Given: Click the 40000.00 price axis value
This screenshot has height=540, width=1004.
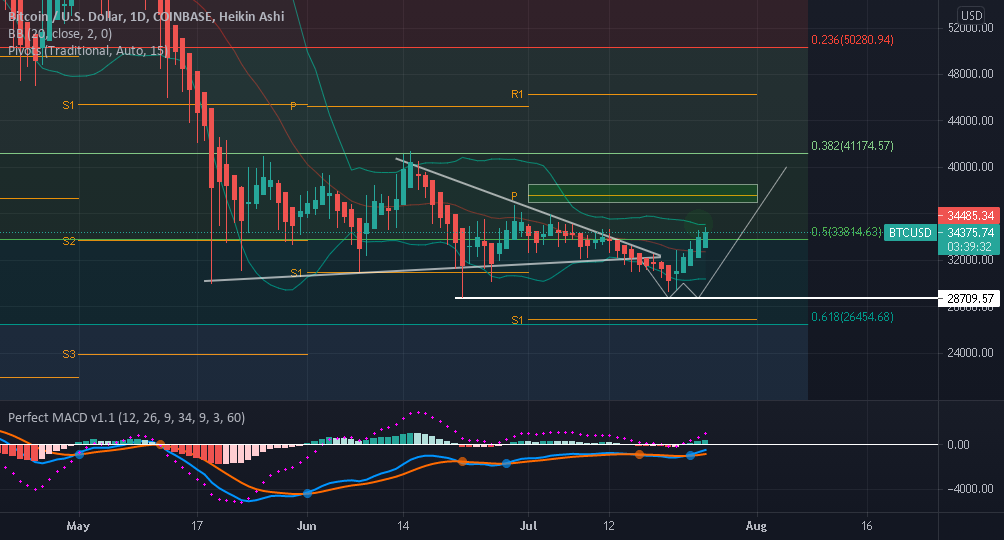Looking at the screenshot, I should 970,167.
